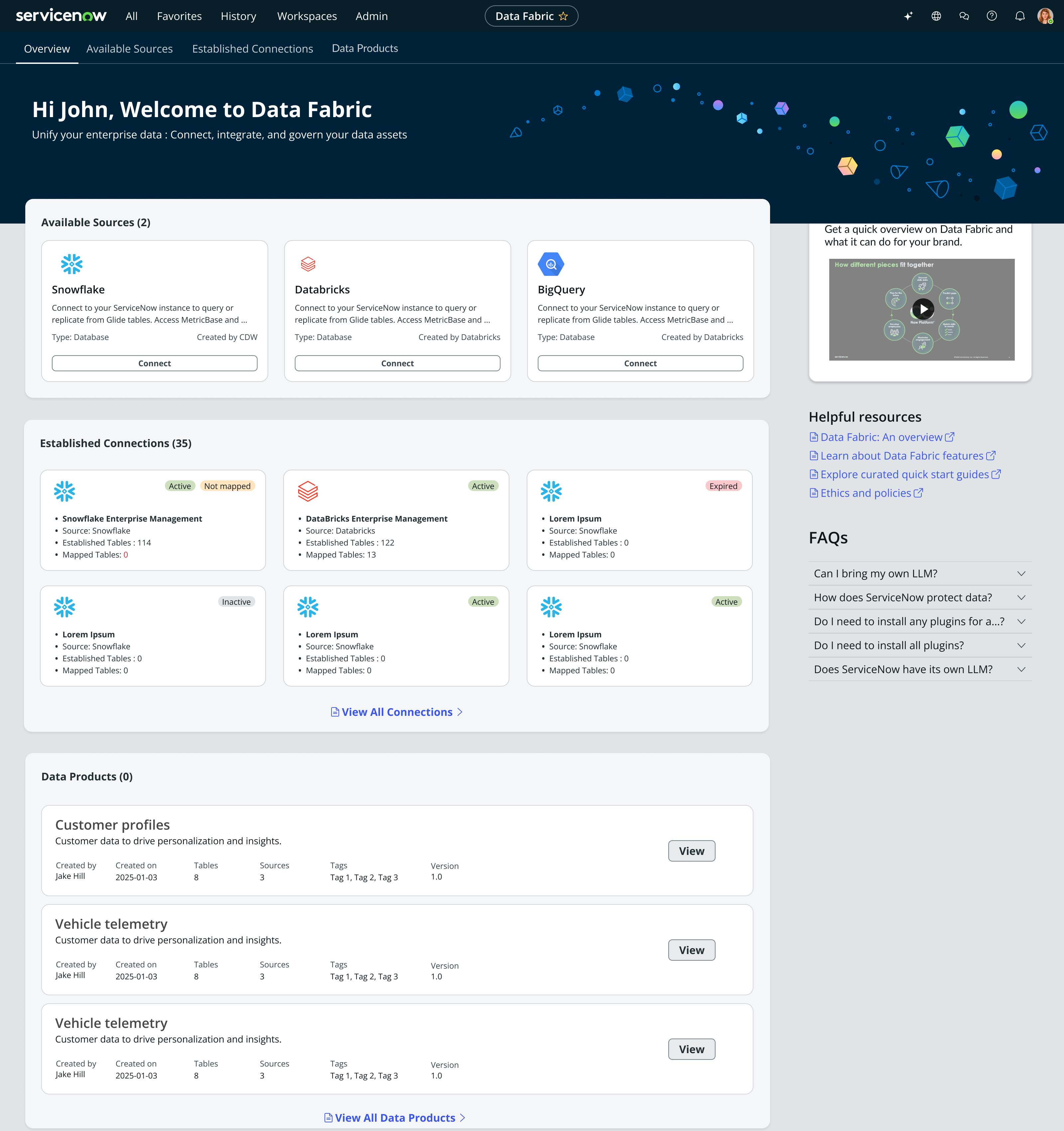Viewport: 1064px width, 1131px height.
Task: View the last Vehicle telemetry data product
Action: (692, 1049)
